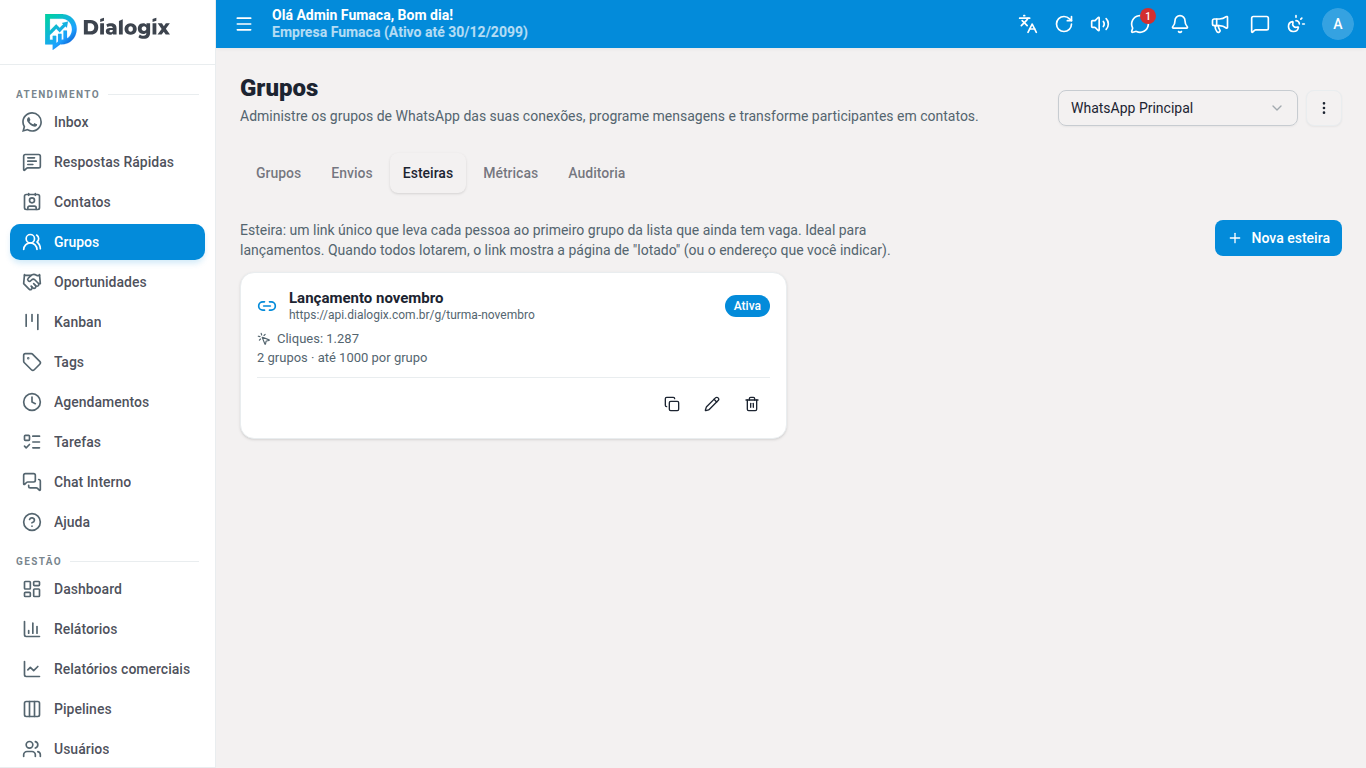Open Chat Interno in sidebar
The image size is (1366, 768).
tap(108, 482)
